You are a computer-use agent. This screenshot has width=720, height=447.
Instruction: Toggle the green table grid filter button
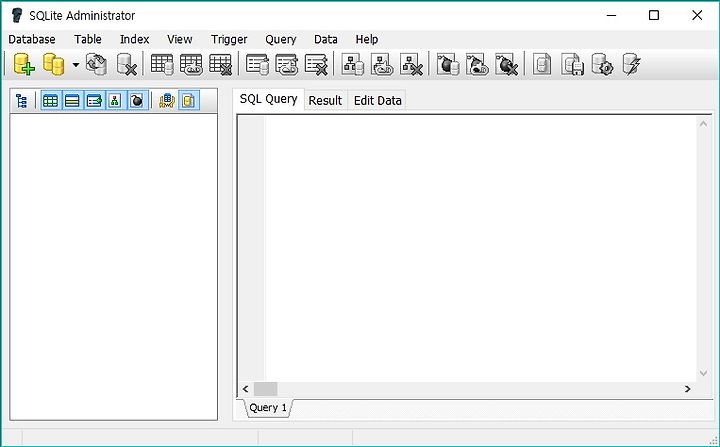51,101
